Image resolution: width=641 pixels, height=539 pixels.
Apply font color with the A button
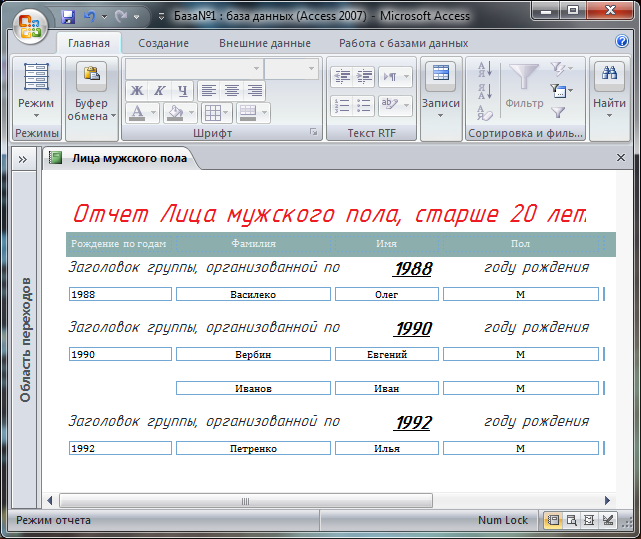pos(137,112)
